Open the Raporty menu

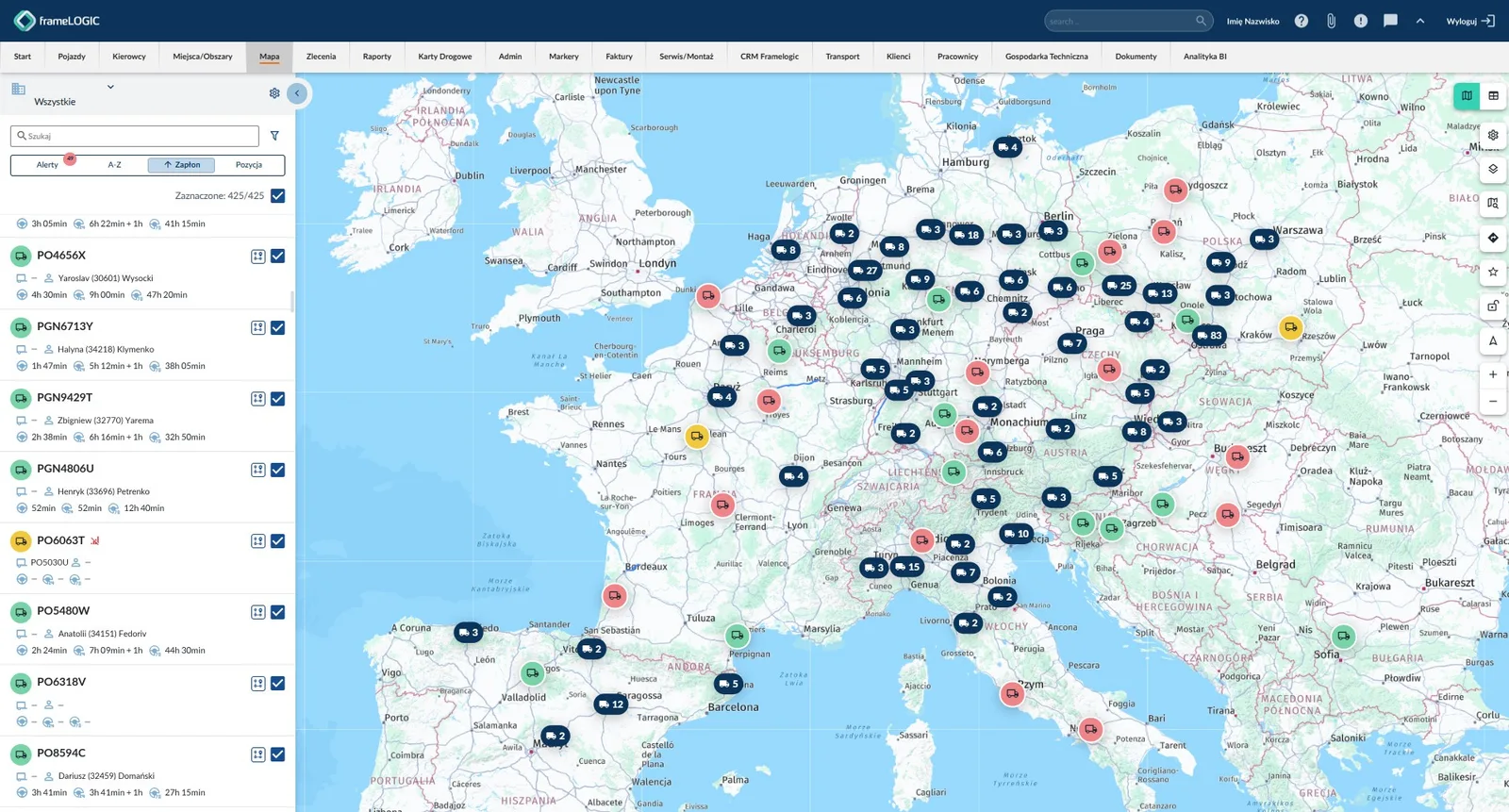tap(377, 57)
